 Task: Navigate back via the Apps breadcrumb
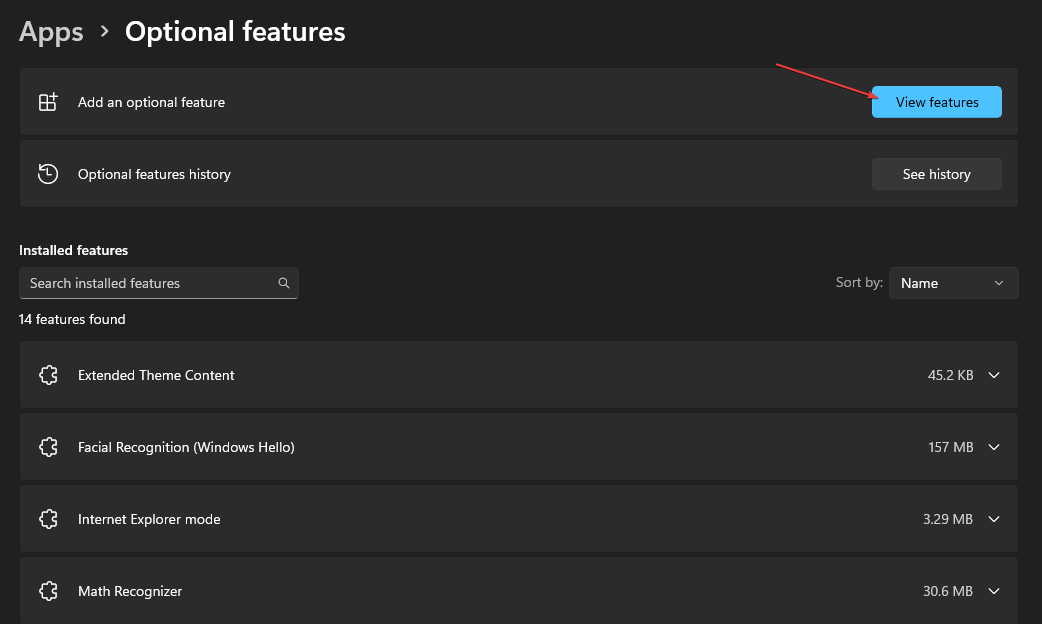[50, 31]
